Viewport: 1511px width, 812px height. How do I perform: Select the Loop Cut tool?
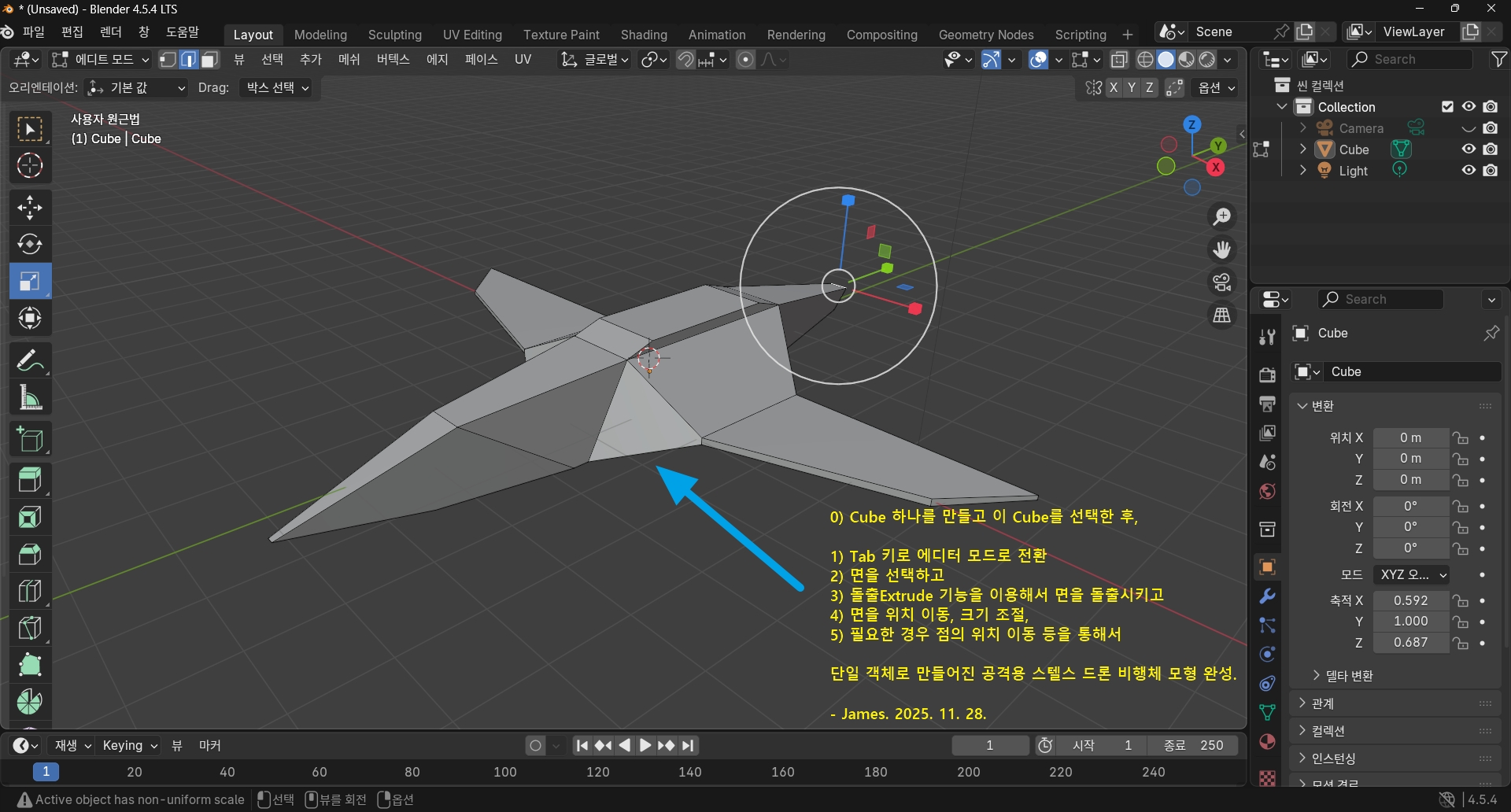tap(30, 591)
